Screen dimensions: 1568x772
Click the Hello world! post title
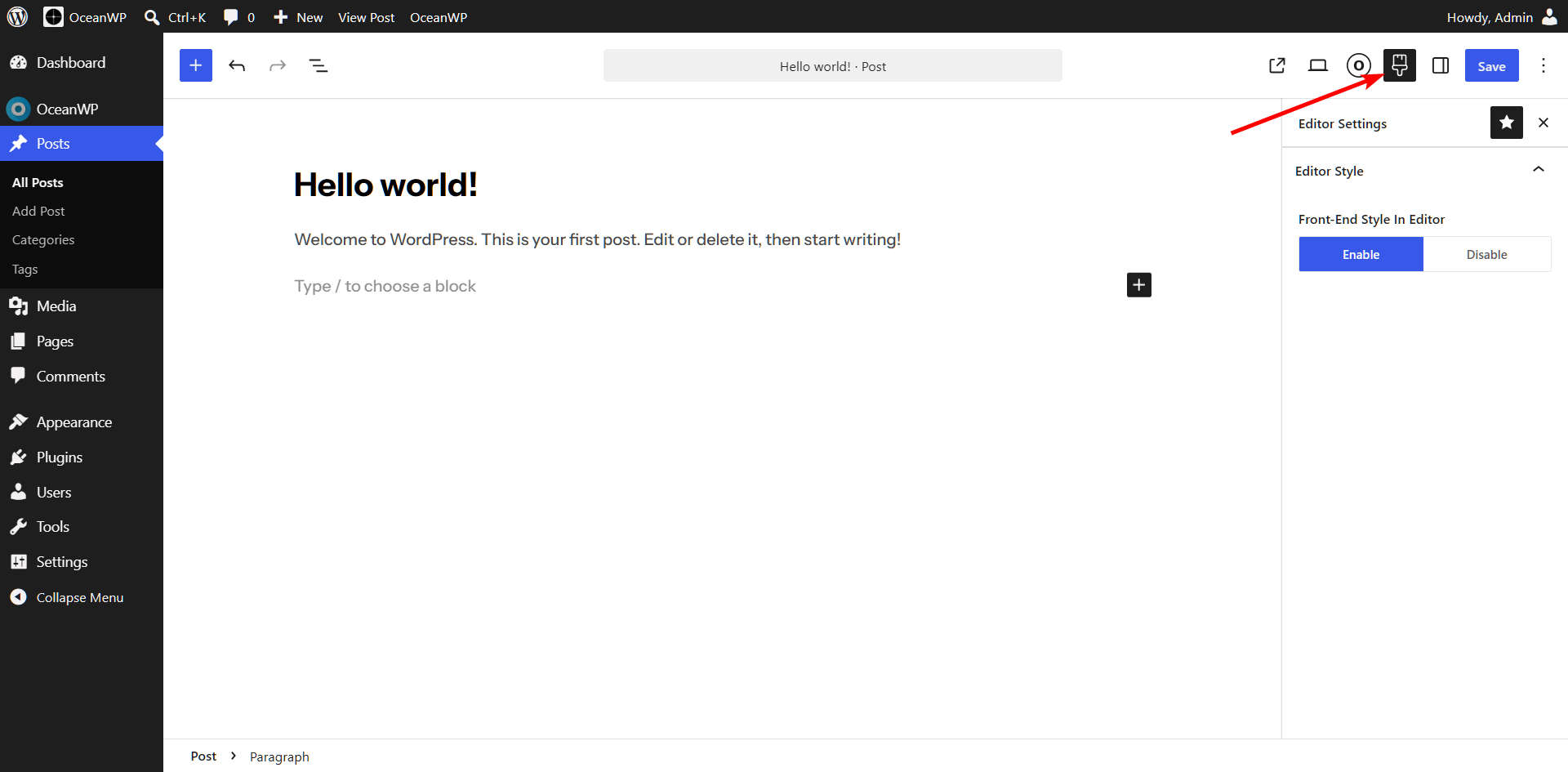click(385, 185)
